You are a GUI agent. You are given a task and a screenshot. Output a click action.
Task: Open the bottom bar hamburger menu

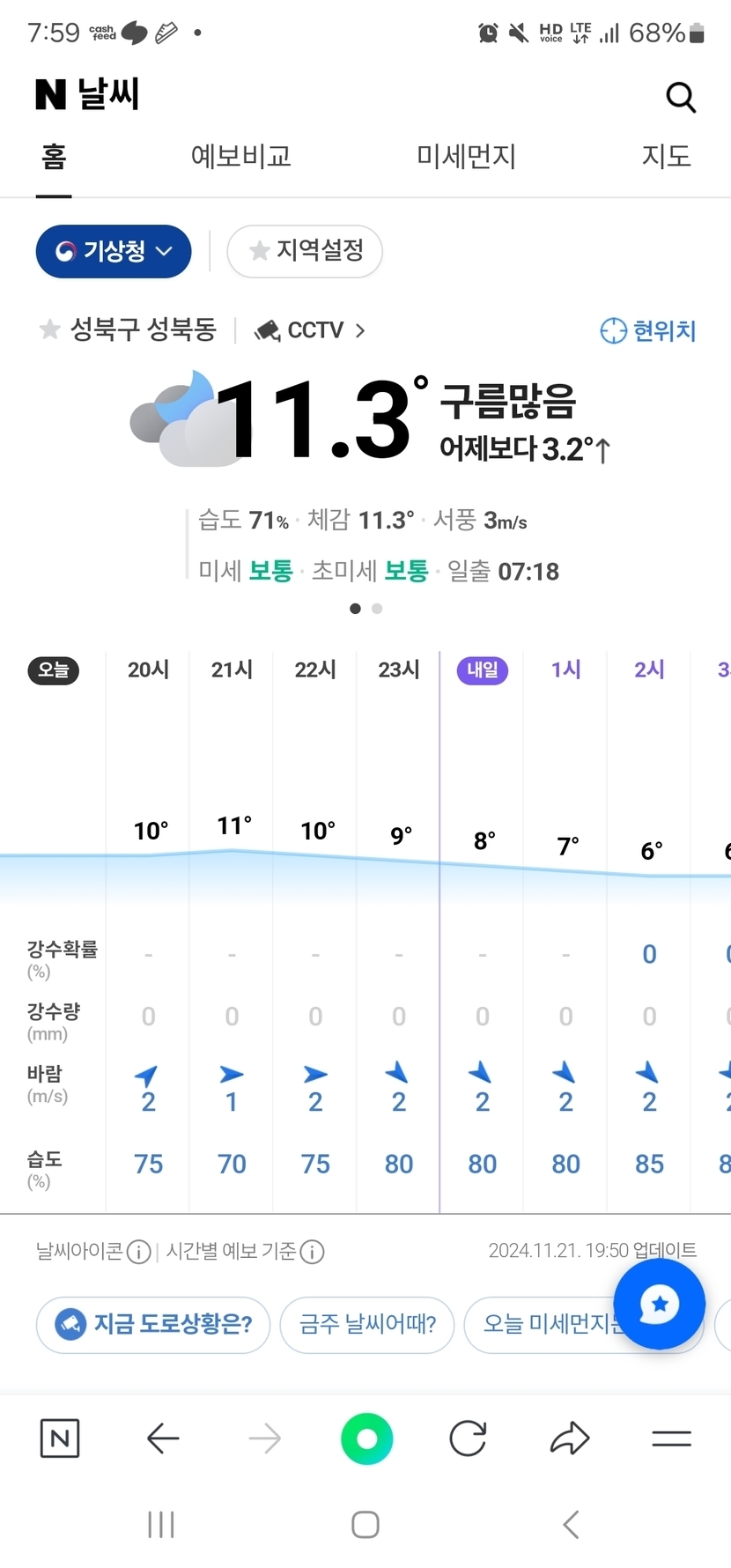pyautogui.click(x=671, y=1439)
